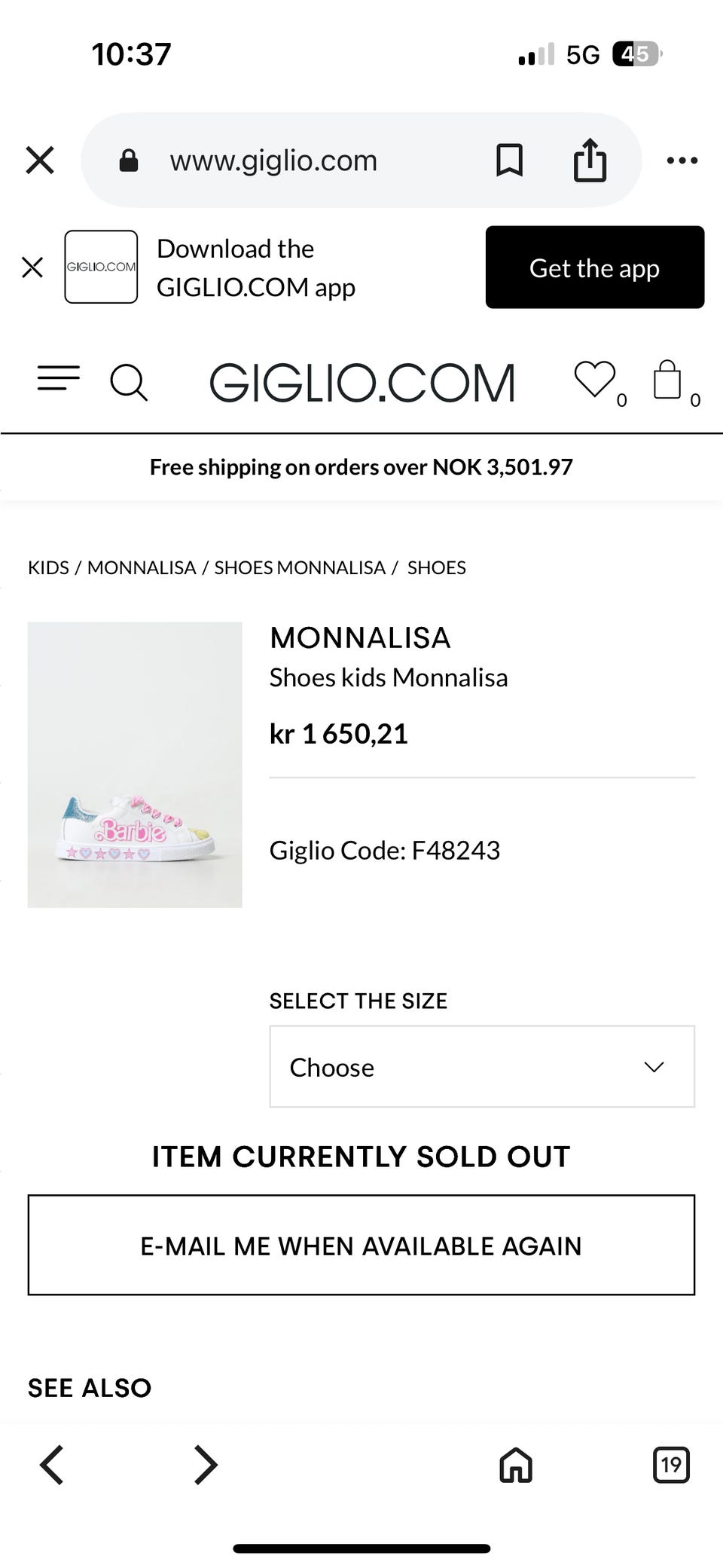
Task: Tap the share icon in address bar
Action: tap(590, 160)
